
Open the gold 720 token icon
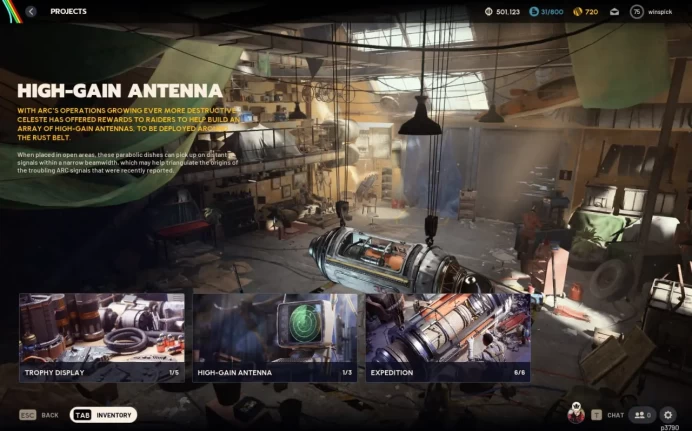coord(578,12)
